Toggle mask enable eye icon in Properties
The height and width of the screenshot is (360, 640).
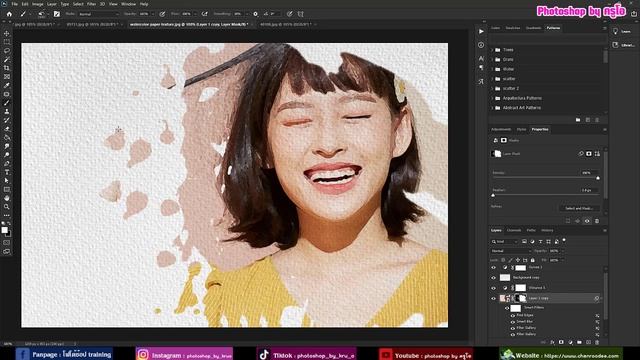(x=587, y=221)
